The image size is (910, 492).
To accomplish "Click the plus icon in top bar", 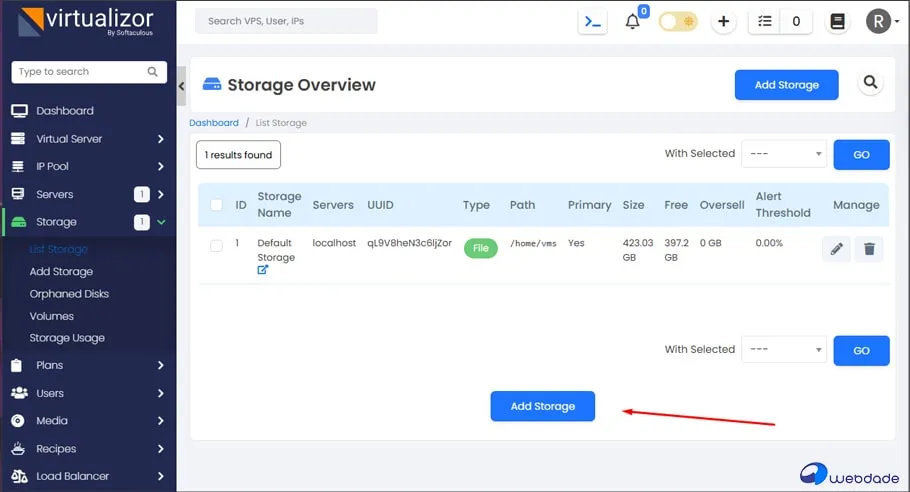I will pos(724,22).
